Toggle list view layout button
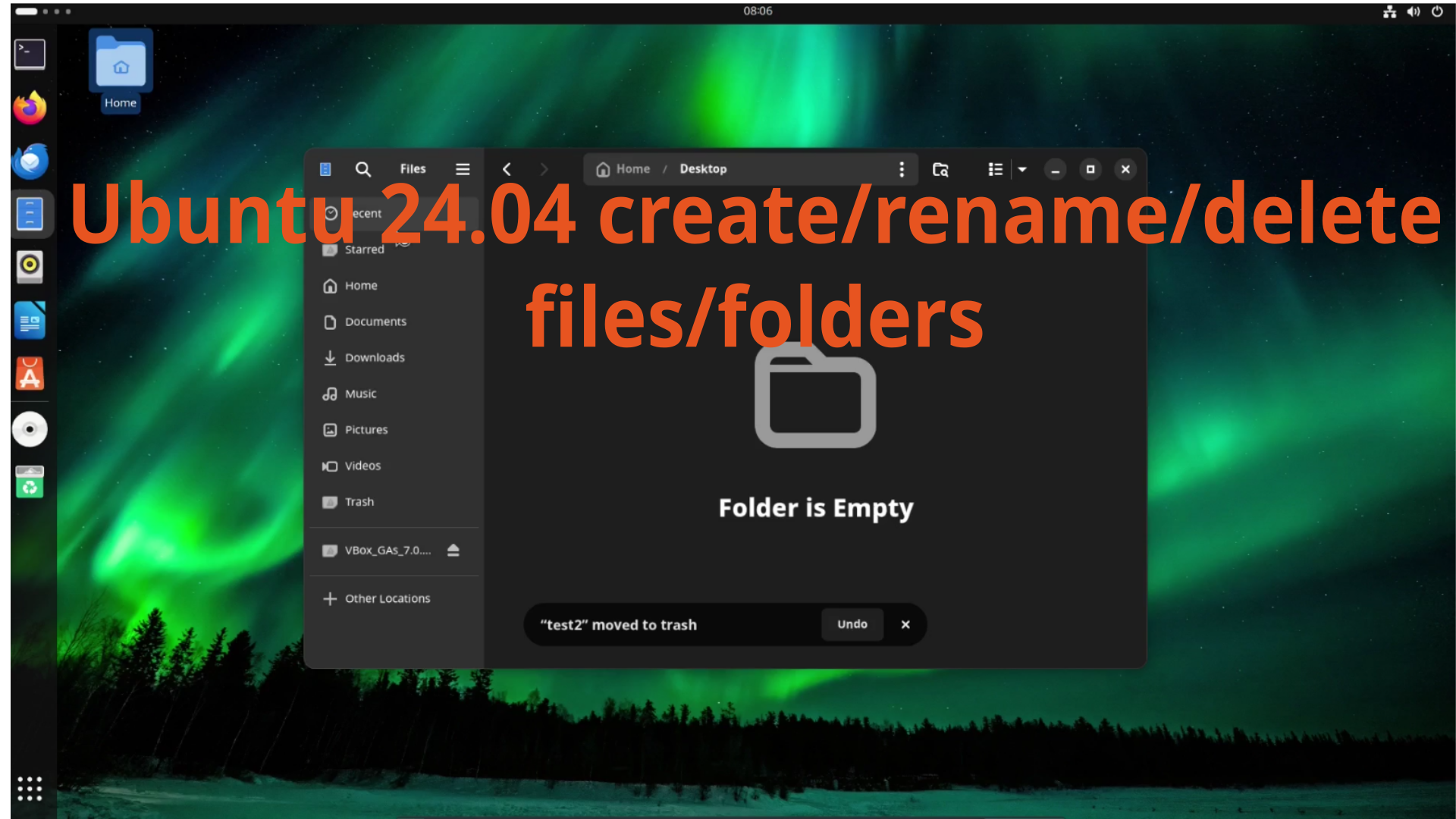 click(x=995, y=169)
